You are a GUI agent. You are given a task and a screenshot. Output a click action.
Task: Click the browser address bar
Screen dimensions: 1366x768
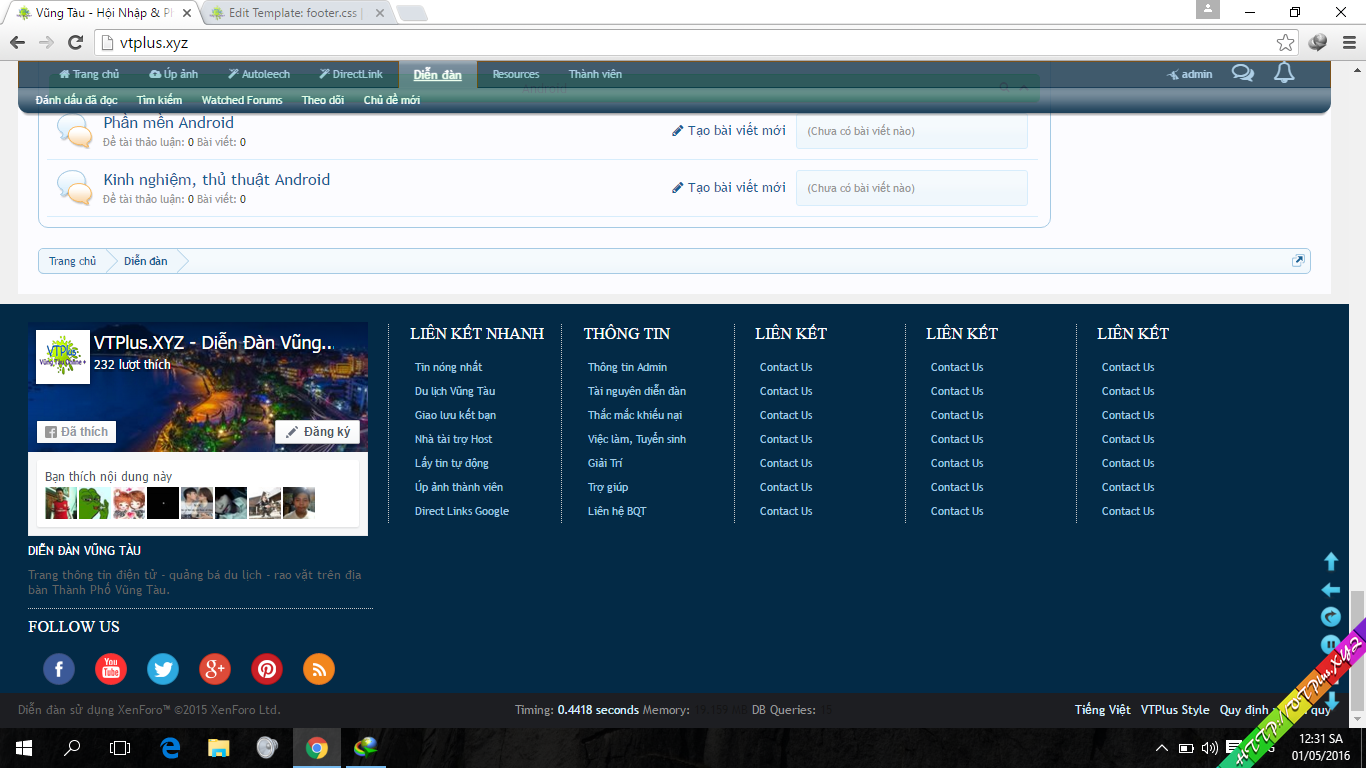click(x=680, y=43)
